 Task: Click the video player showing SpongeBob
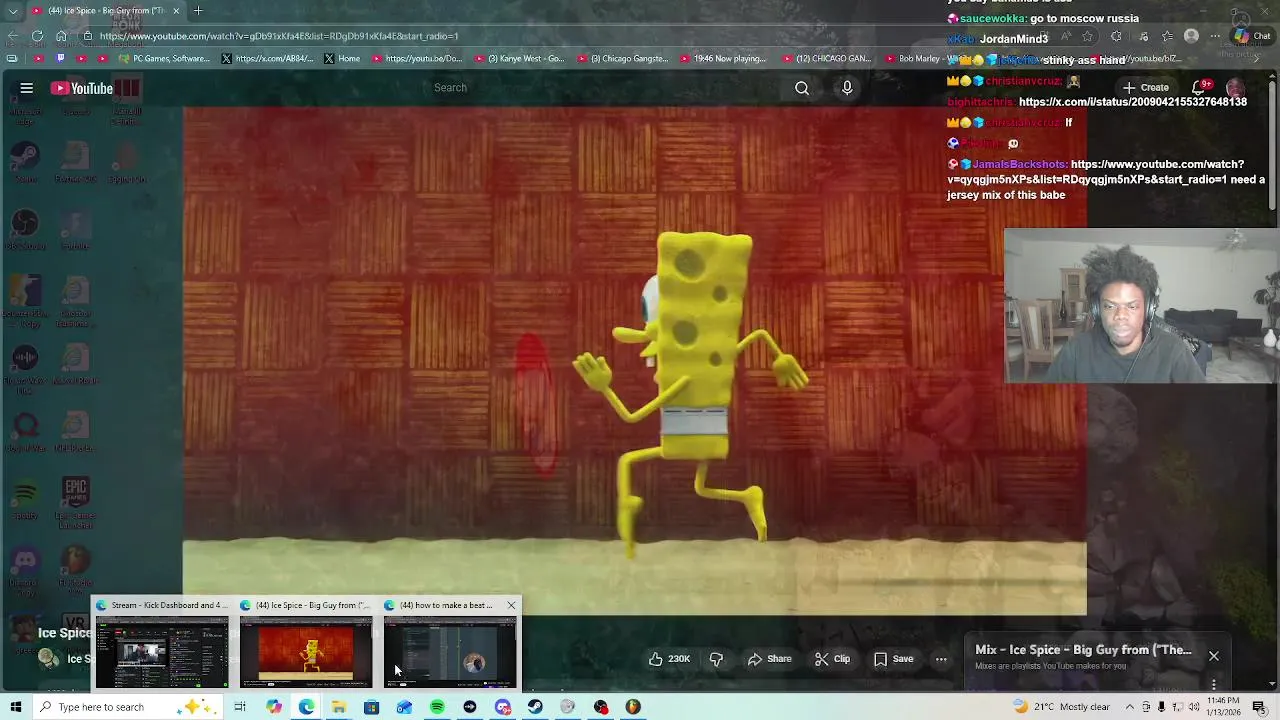pos(634,361)
